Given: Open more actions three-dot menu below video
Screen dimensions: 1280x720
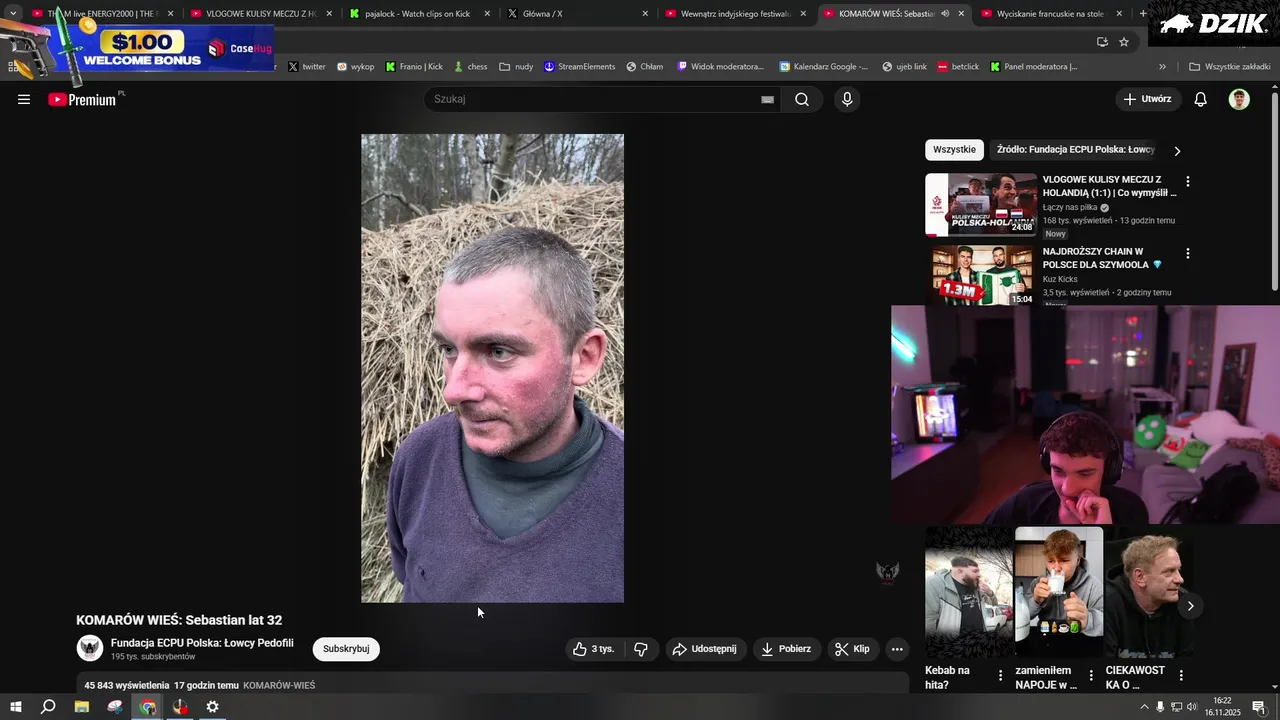Looking at the screenshot, I should pyautogui.click(x=897, y=649).
